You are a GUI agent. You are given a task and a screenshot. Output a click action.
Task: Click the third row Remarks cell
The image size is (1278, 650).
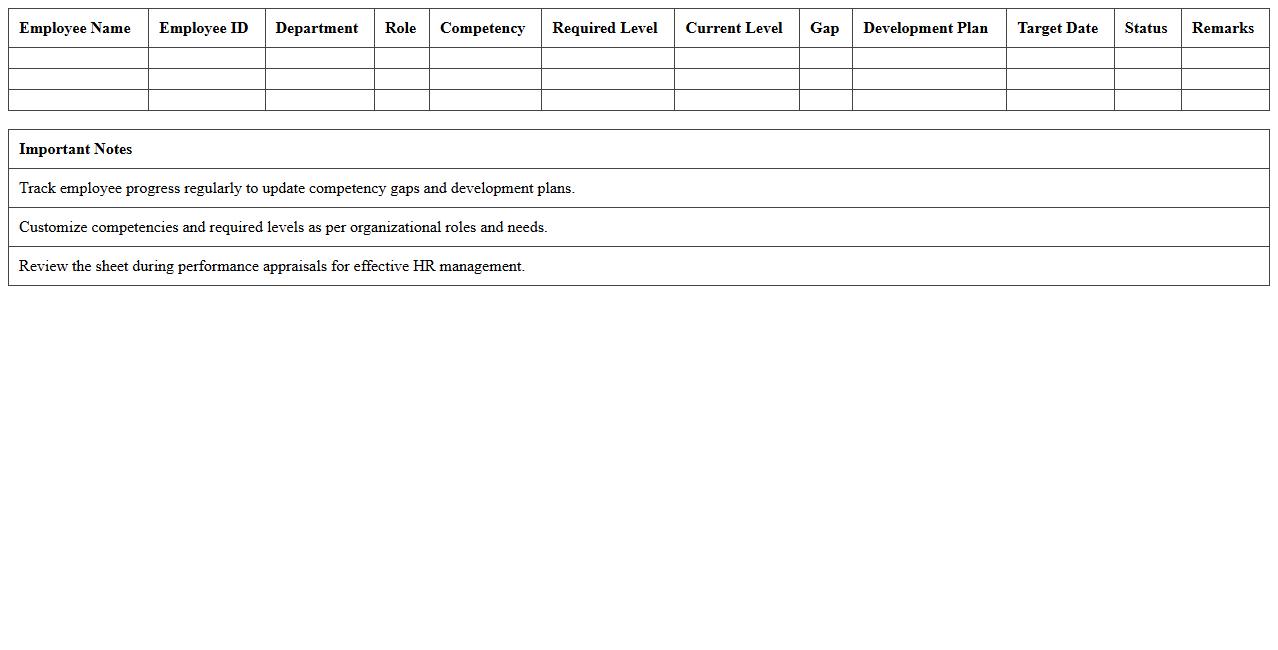(1222, 100)
